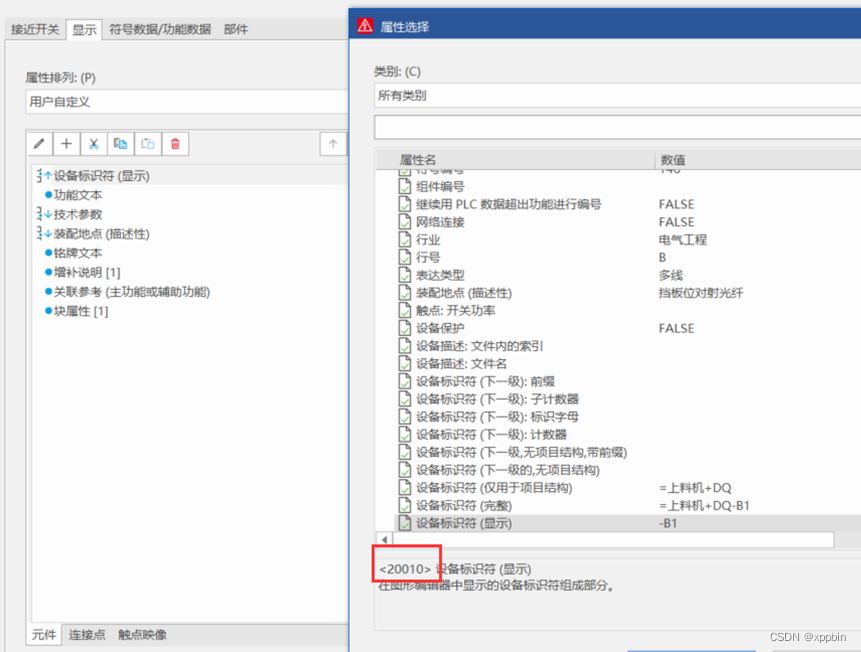Select the 网络连接 property row

440,222
